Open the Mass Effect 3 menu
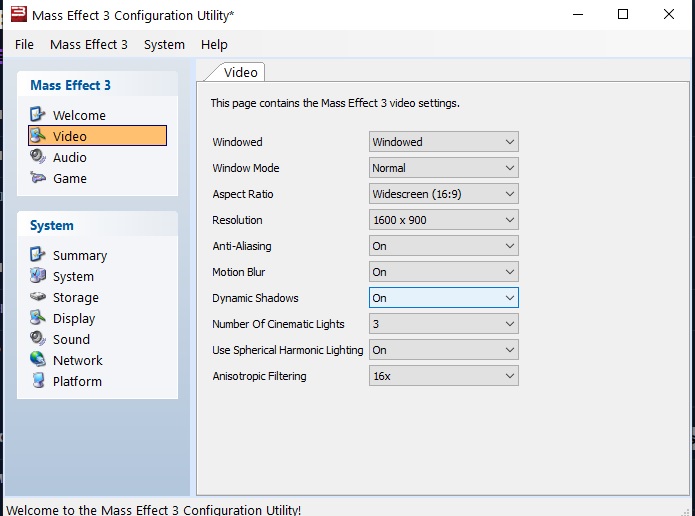695x516 pixels. click(x=89, y=44)
